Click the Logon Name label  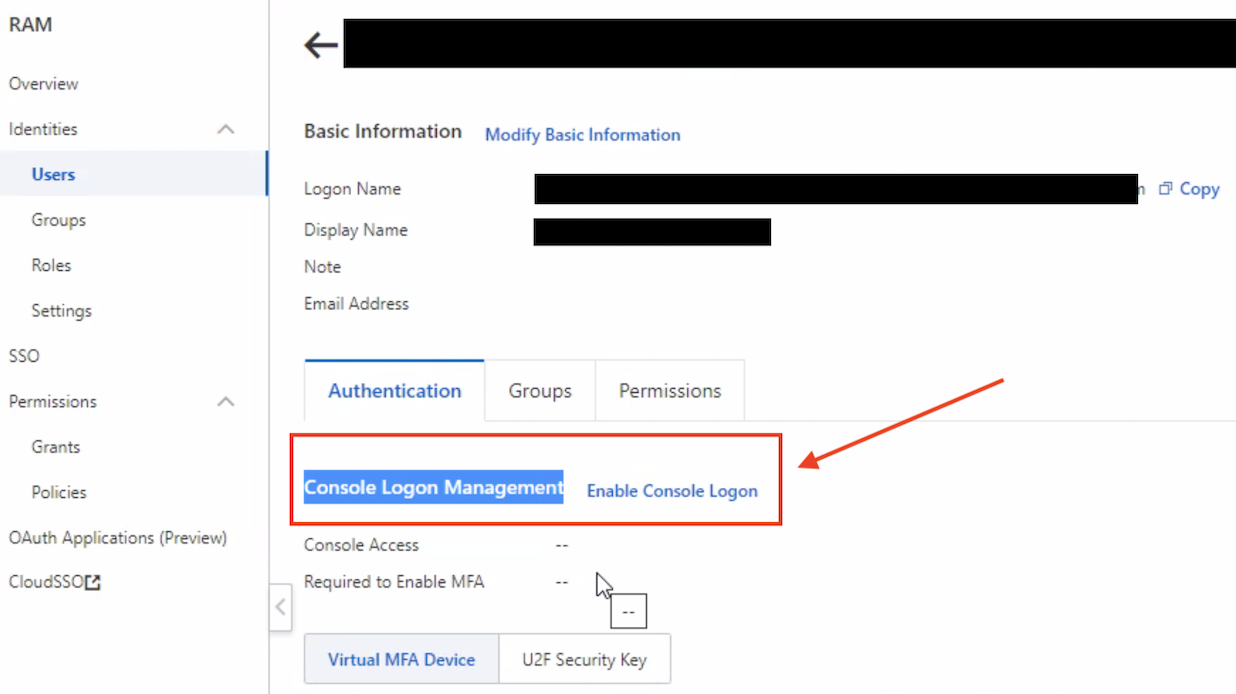352,189
